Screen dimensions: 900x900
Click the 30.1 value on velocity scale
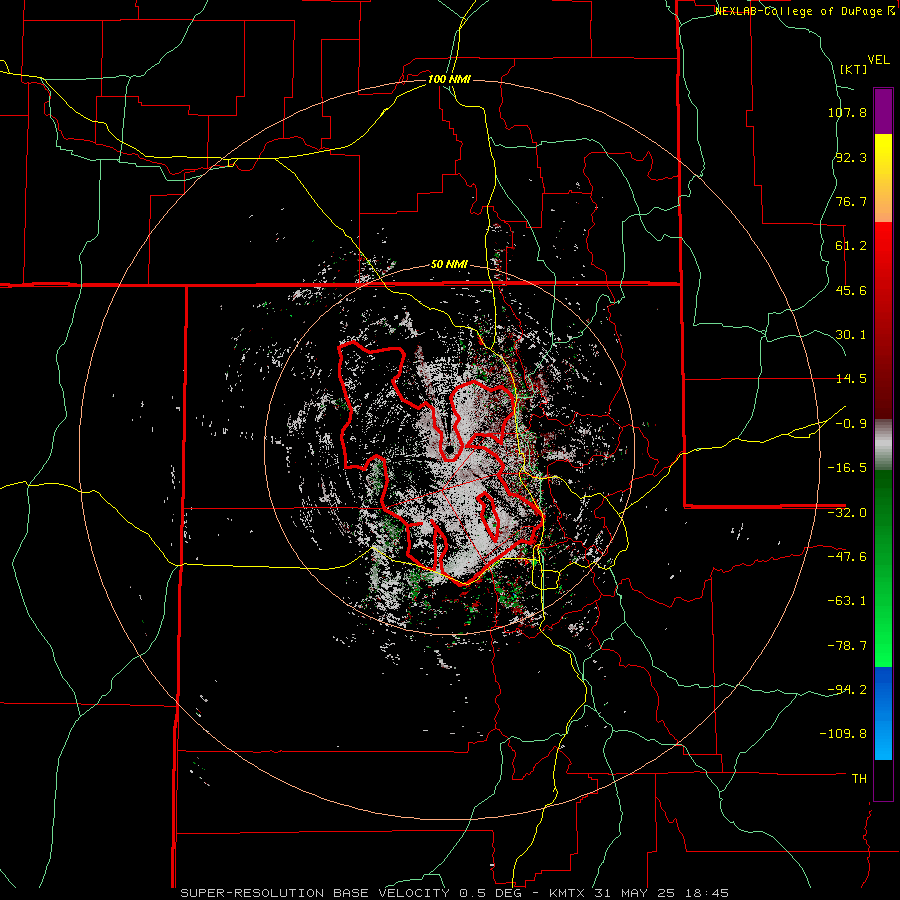point(851,335)
